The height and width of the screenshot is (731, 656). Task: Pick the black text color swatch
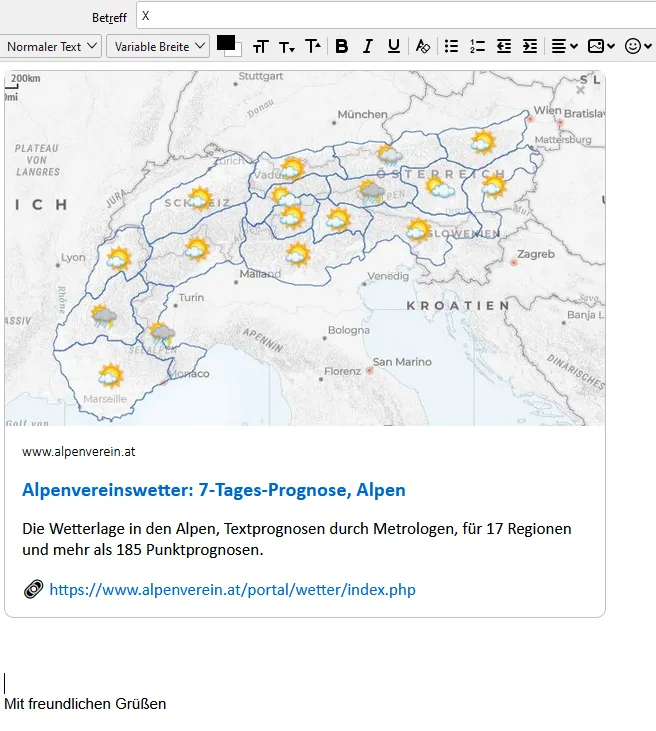(226, 43)
